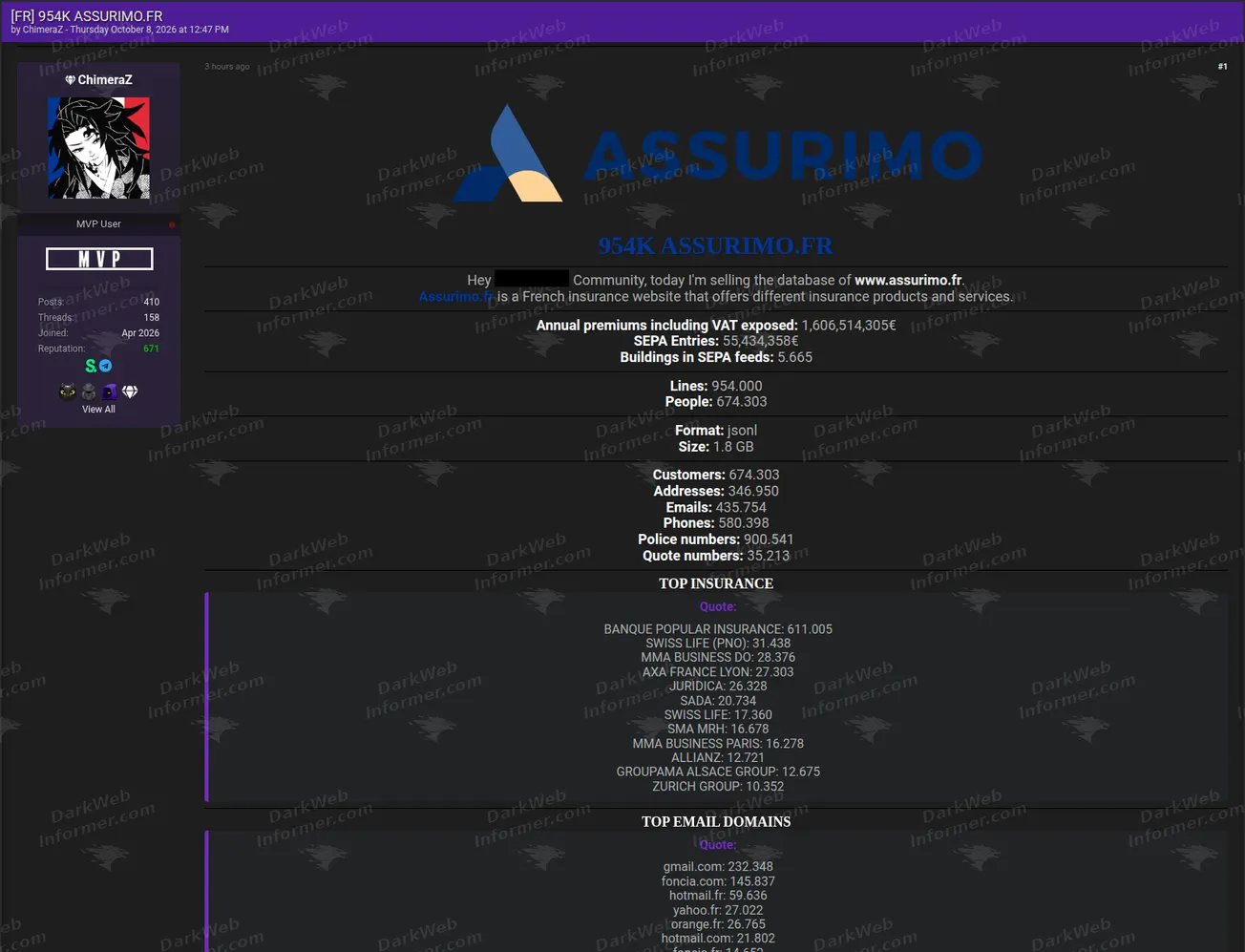The height and width of the screenshot is (952, 1245).
Task: Click the 'Annual premiums including VAT exposed' line
Action: [x=716, y=326]
